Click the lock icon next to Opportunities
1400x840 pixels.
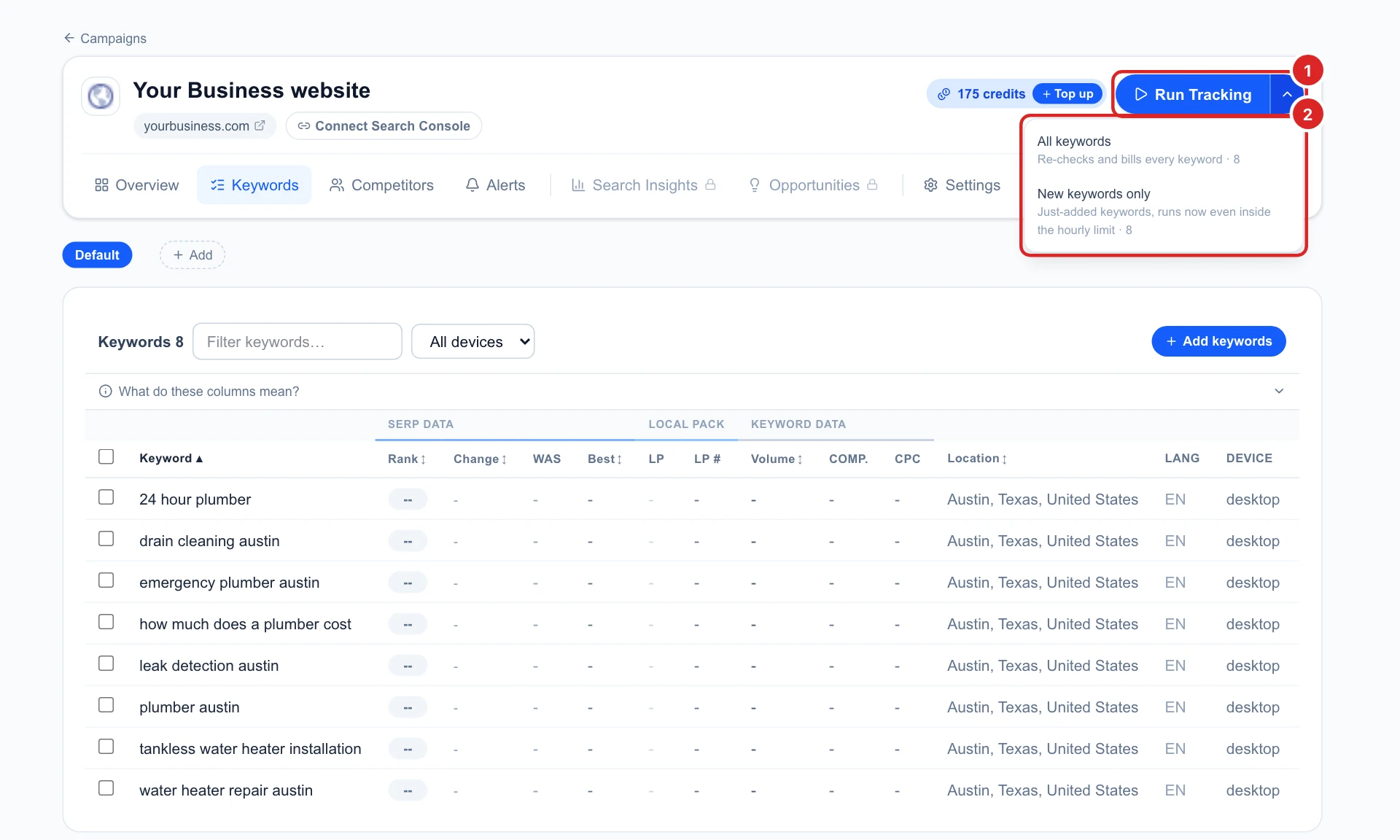pyautogui.click(x=872, y=185)
